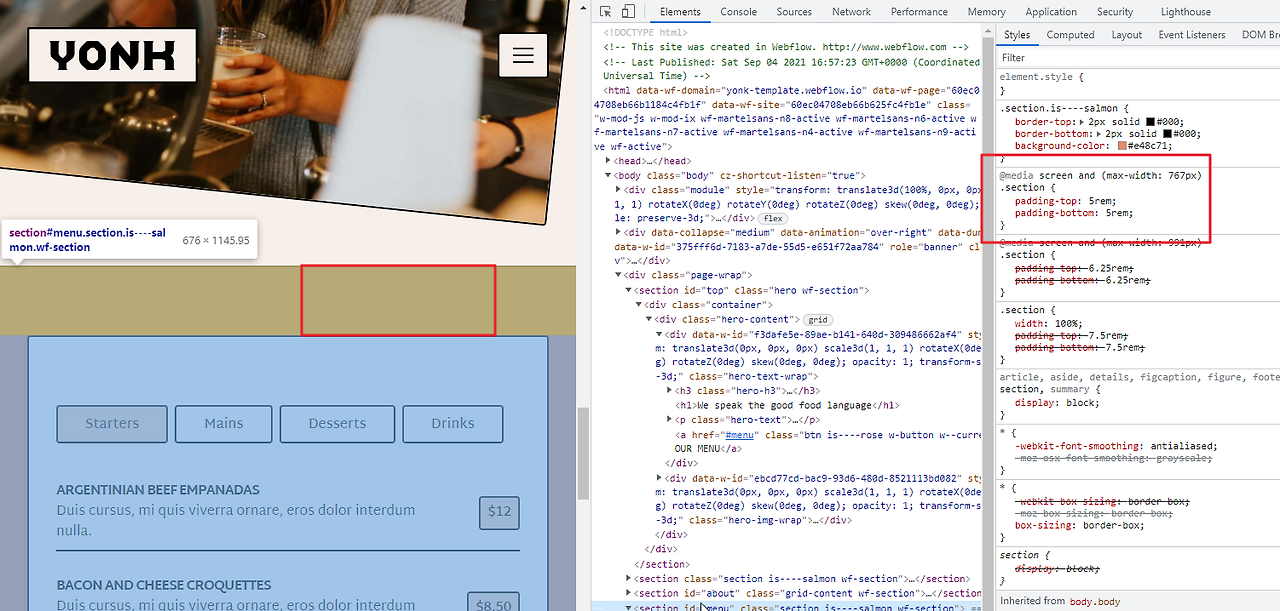
Task: Click the flex badge in the DOM tree
Action: point(772,218)
